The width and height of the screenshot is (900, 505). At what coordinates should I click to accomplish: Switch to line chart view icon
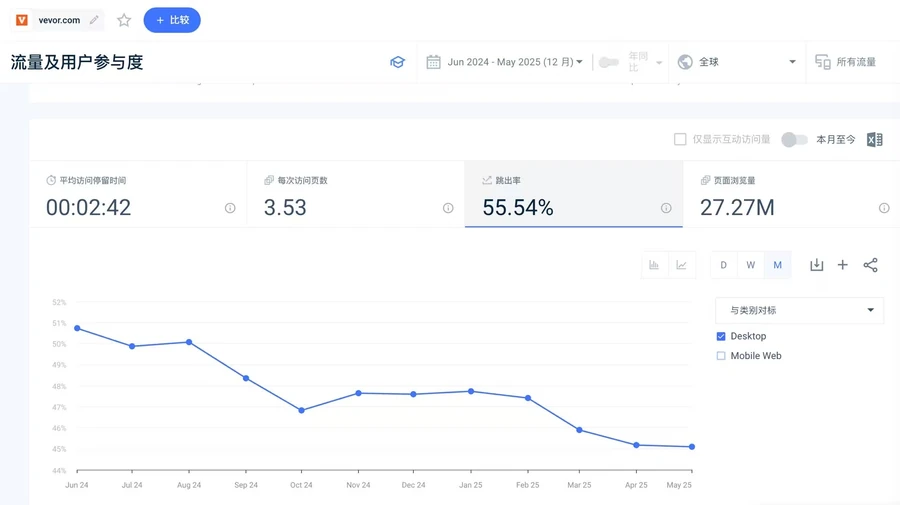coord(681,265)
